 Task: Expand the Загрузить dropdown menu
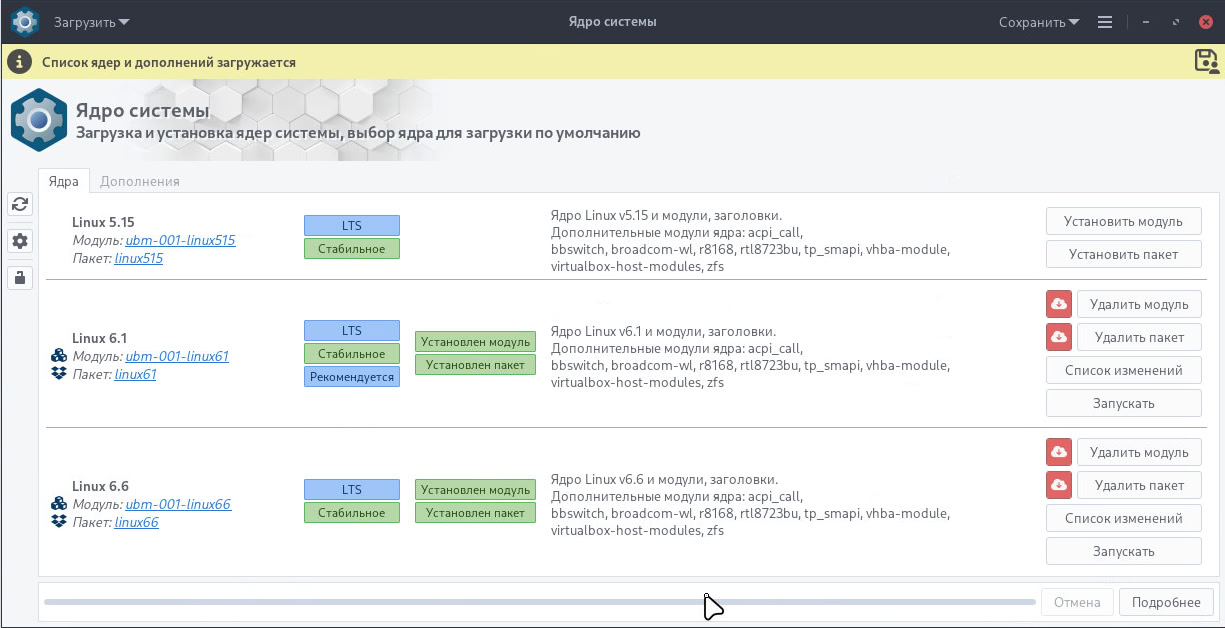pyautogui.click(x=91, y=22)
